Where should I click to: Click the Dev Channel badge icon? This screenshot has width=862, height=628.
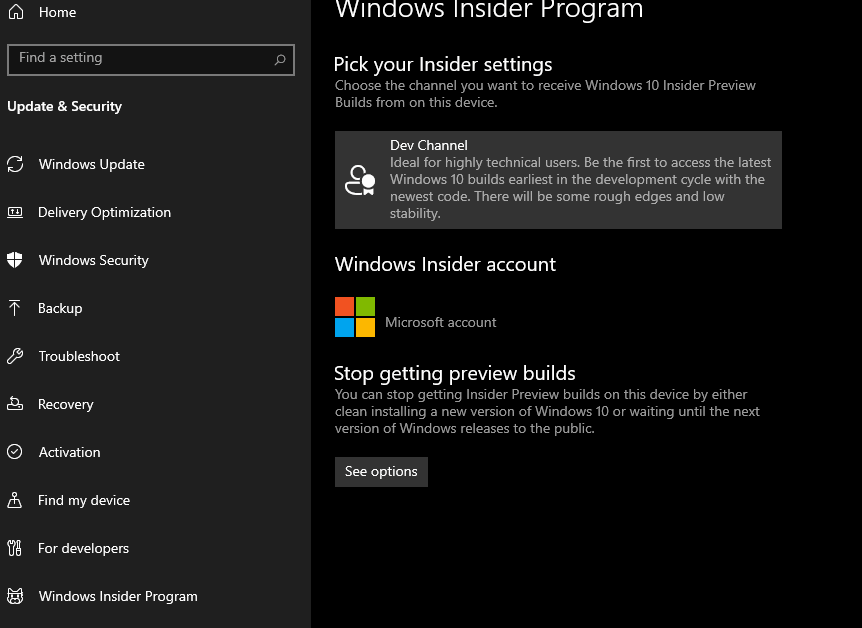pyautogui.click(x=360, y=180)
